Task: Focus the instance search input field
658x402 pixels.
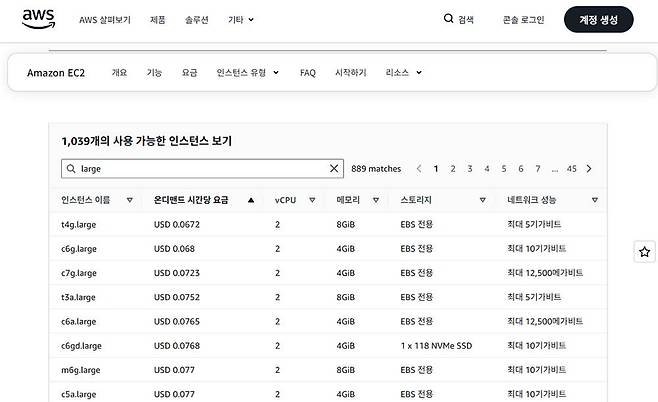Action: (x=202, y=169)
